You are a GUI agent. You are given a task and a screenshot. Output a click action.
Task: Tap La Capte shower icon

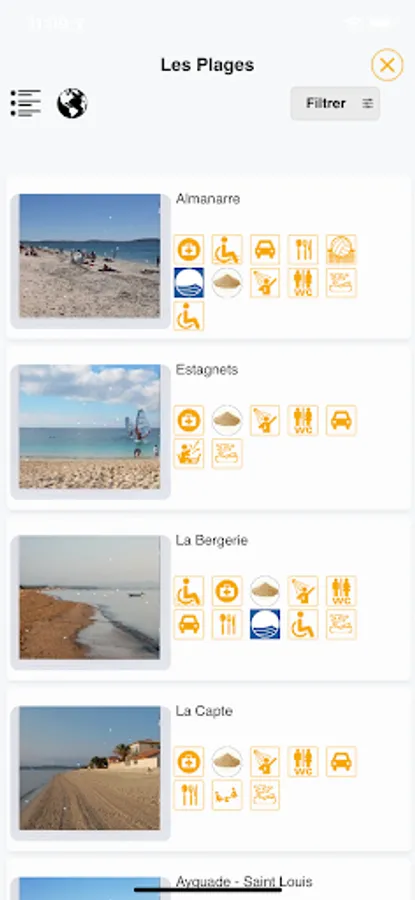click(265, 761)
